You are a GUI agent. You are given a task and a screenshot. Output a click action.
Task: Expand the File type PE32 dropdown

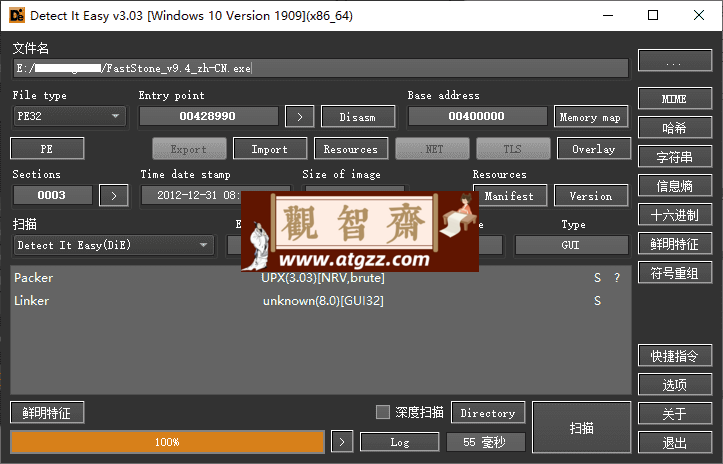click(x=69, y=116)
